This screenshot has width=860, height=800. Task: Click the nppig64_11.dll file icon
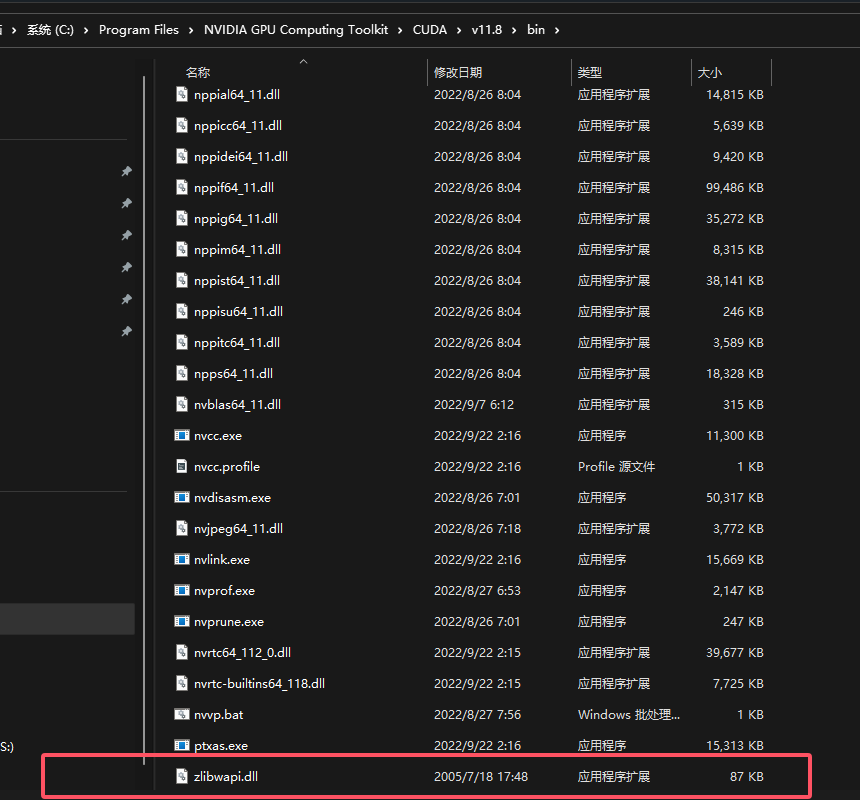182,218
